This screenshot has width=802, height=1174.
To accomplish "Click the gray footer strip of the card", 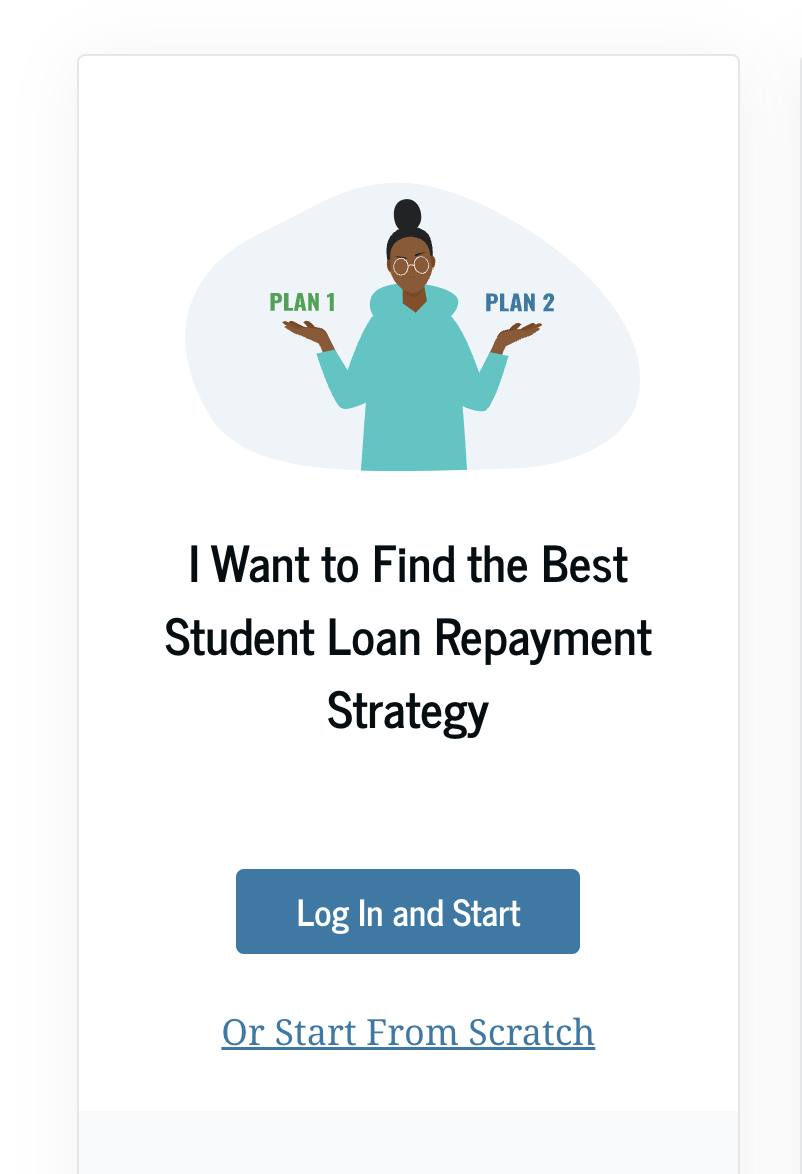I will point(408,1142).
